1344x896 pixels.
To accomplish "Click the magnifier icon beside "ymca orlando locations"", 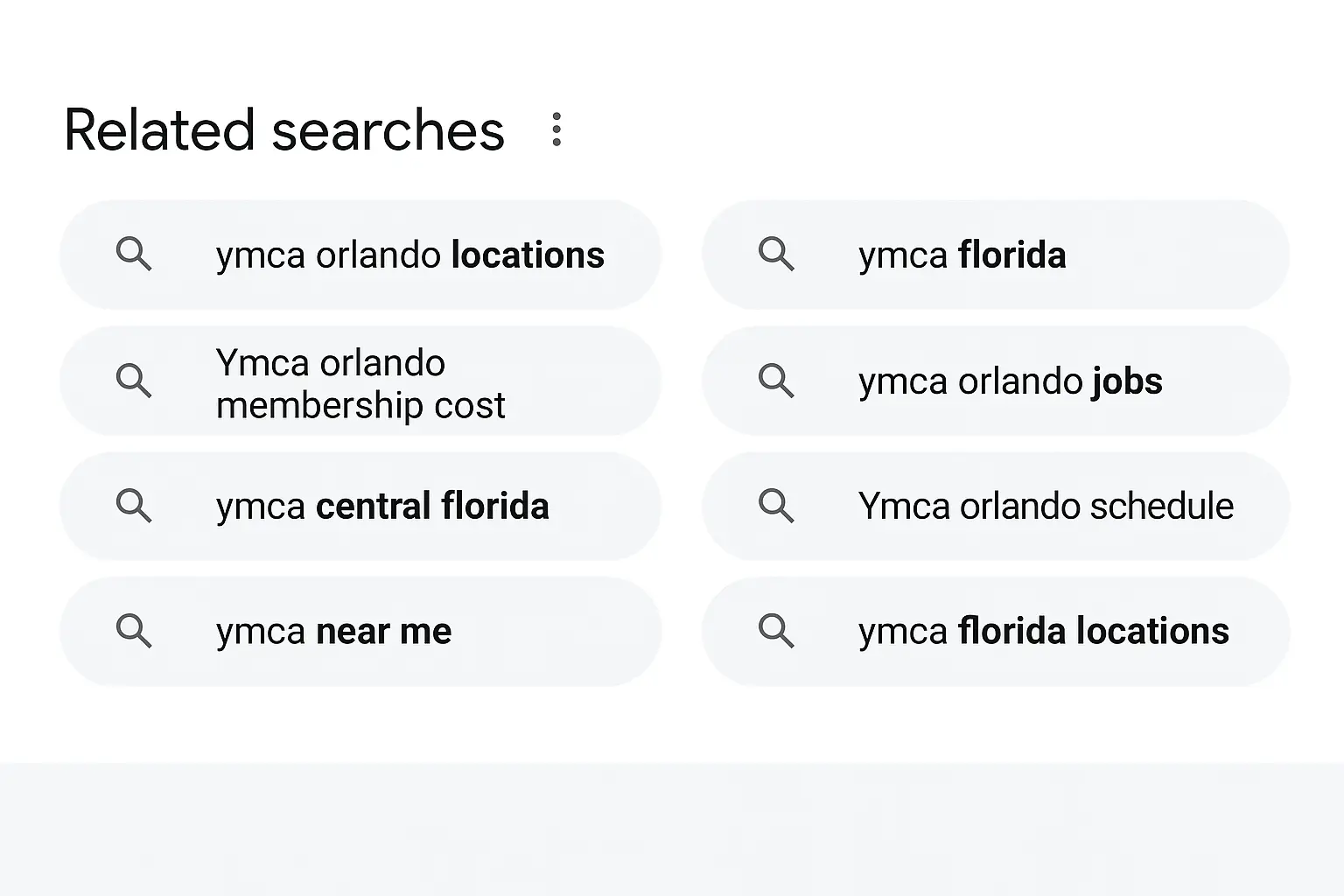I will coord(134,255).
